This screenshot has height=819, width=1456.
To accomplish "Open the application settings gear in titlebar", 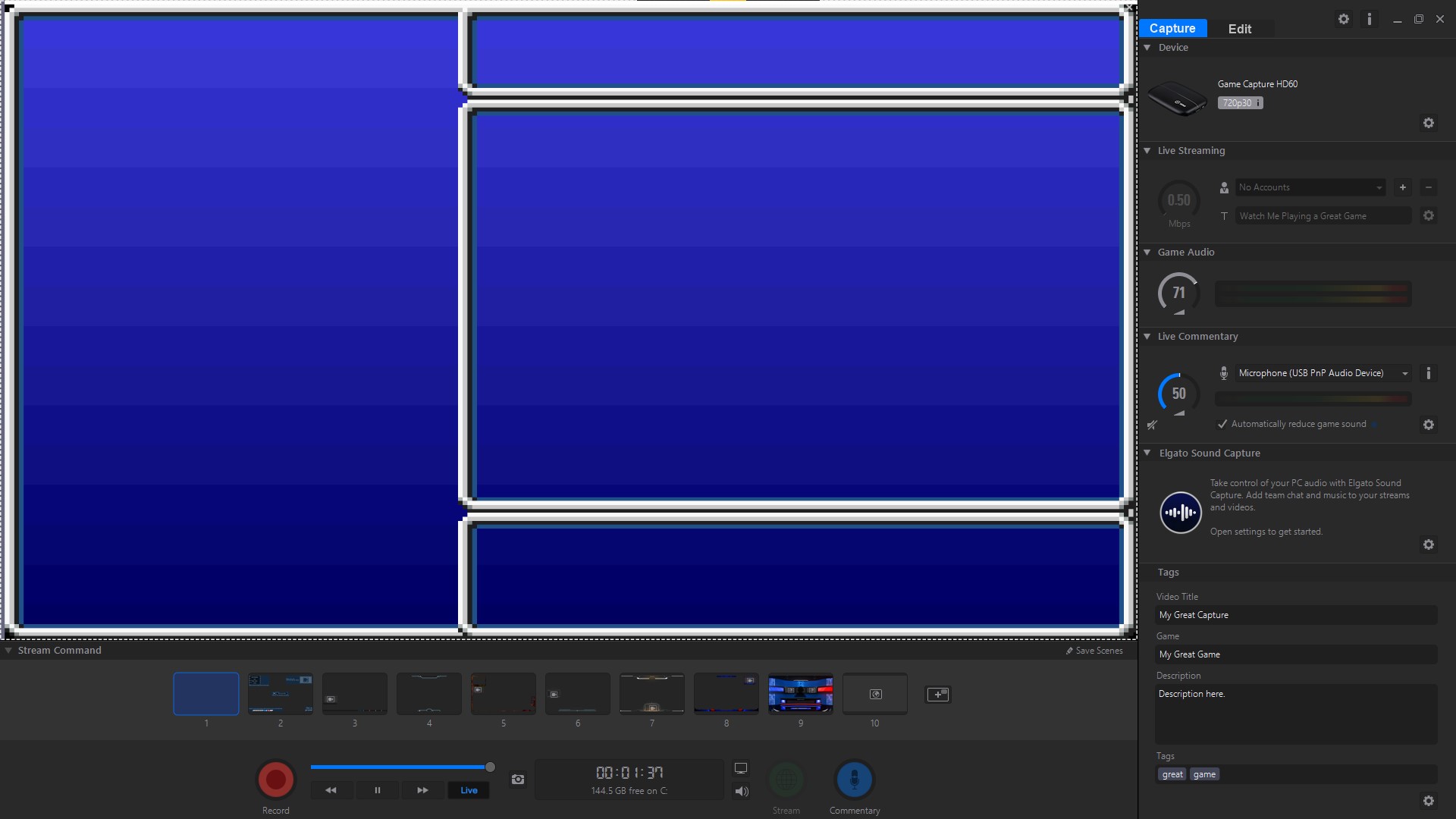I will click(x=1342, y=19).
